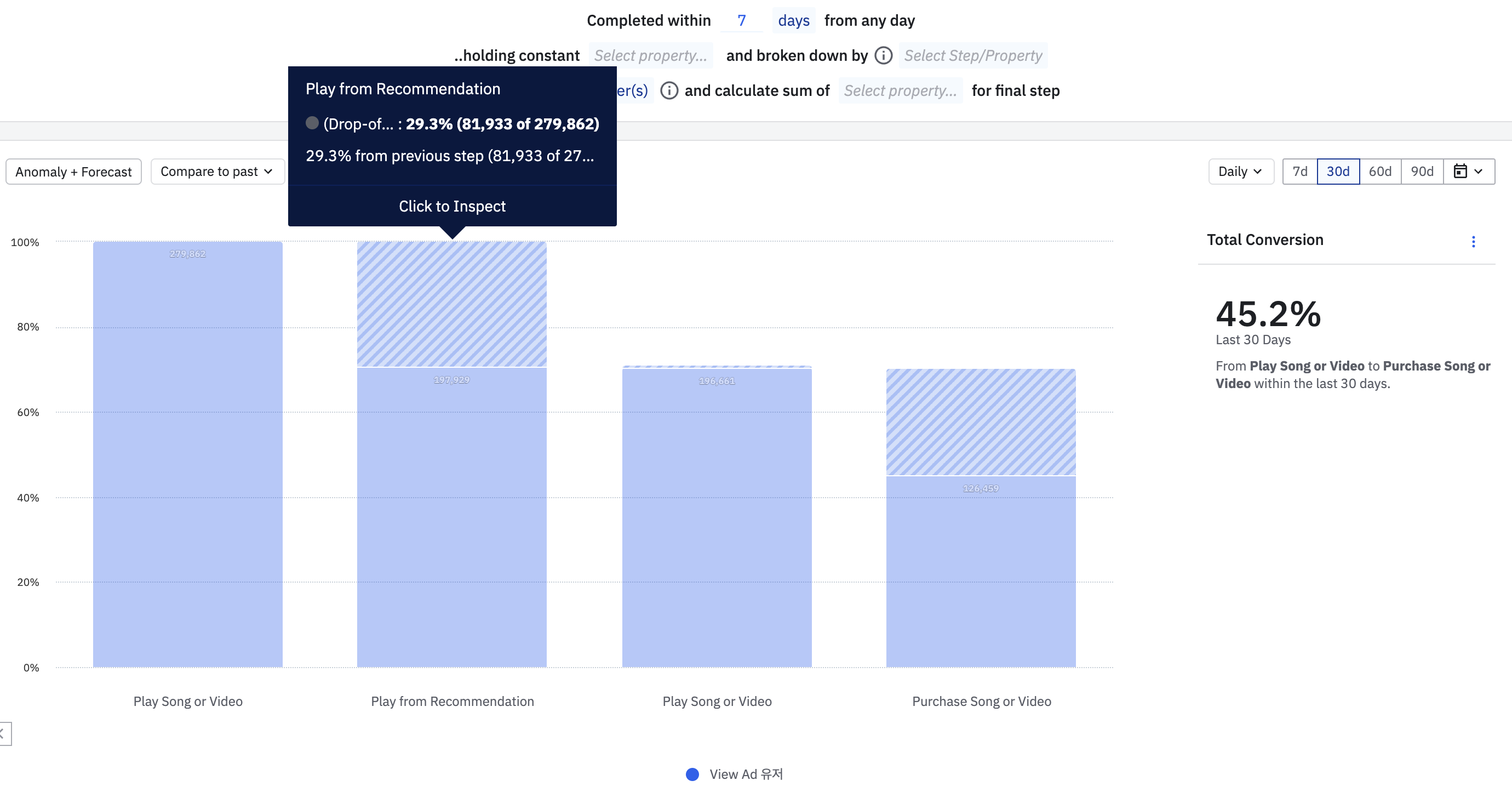Click info icon before 'and calculate sum of'
The width and height of the screenshot is (1512, 809).
[669, 90]
